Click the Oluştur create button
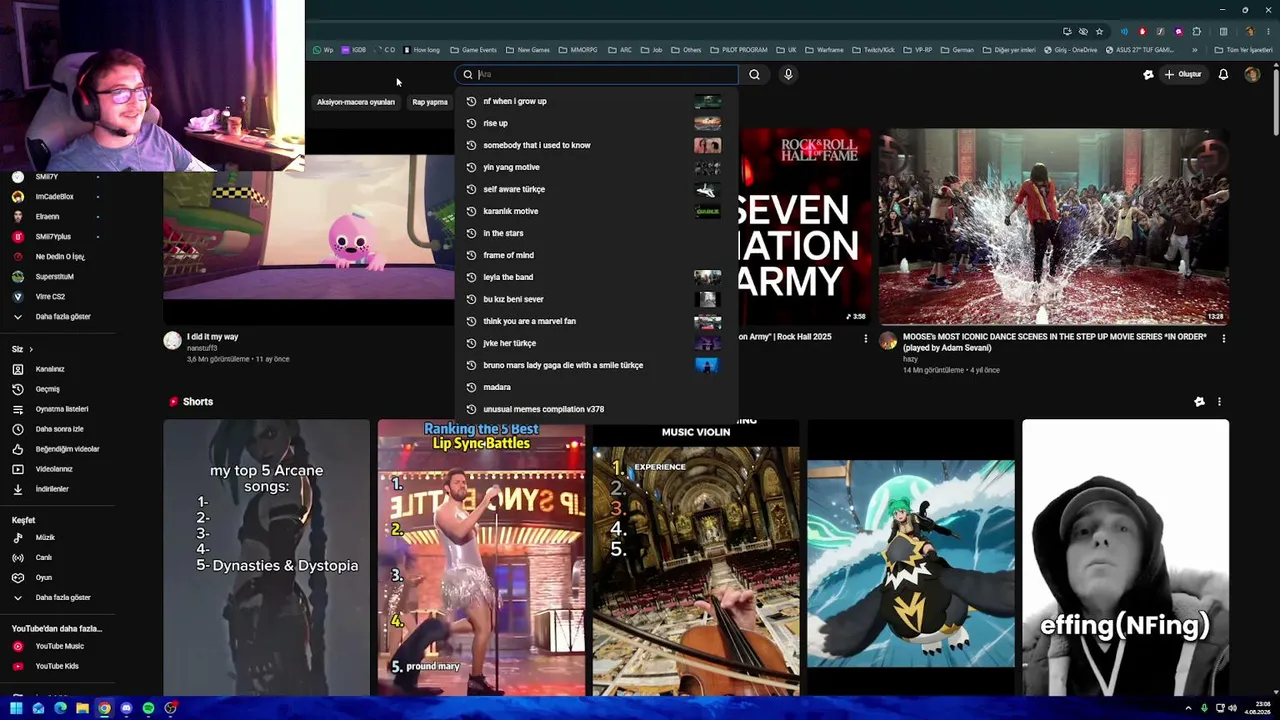The image size is (1280, 720). (1182, 74)
